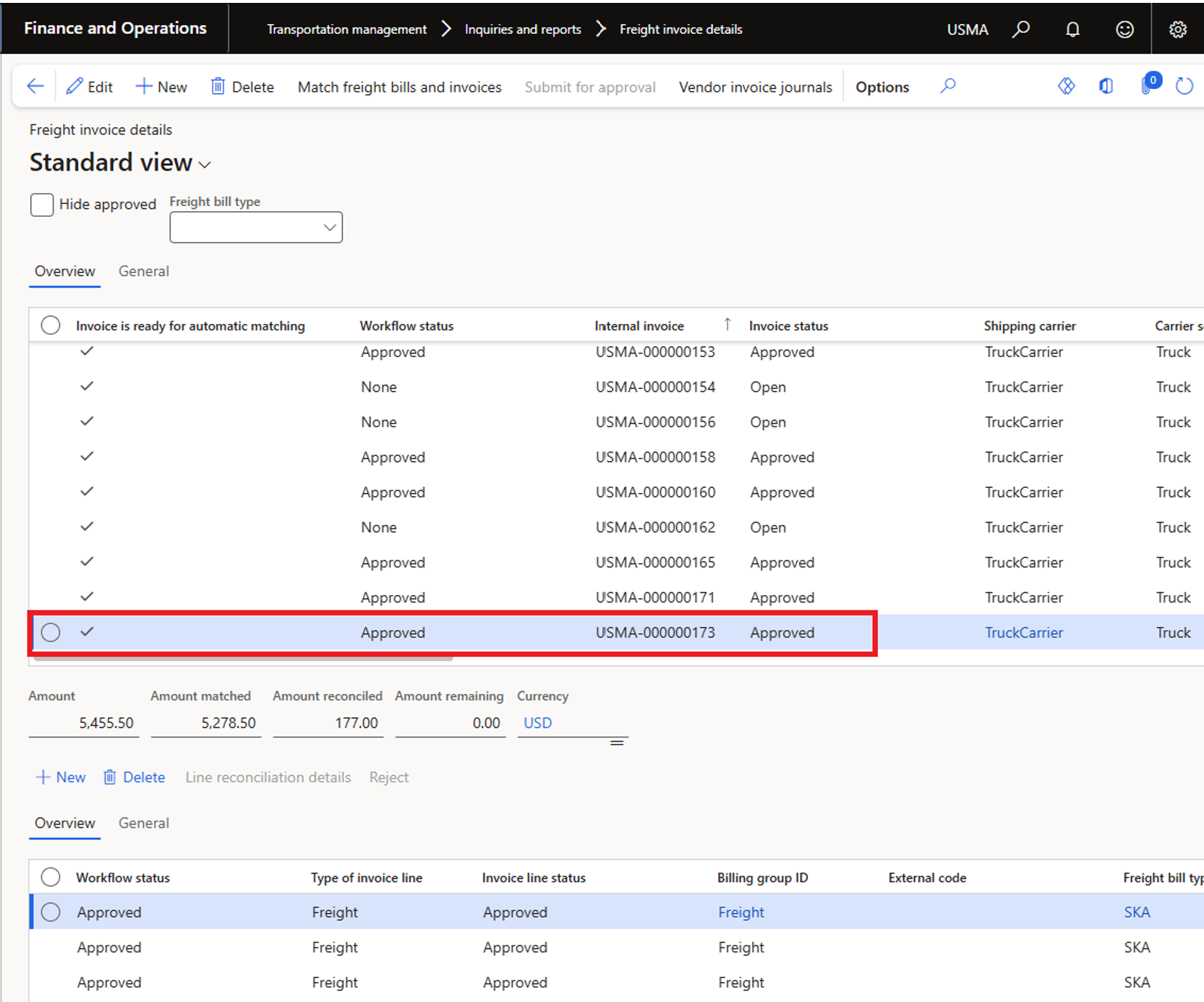This screenshot has width=1204, height=1002.
Task: Click Match freight bills and invoices
Action: point(399,87)
